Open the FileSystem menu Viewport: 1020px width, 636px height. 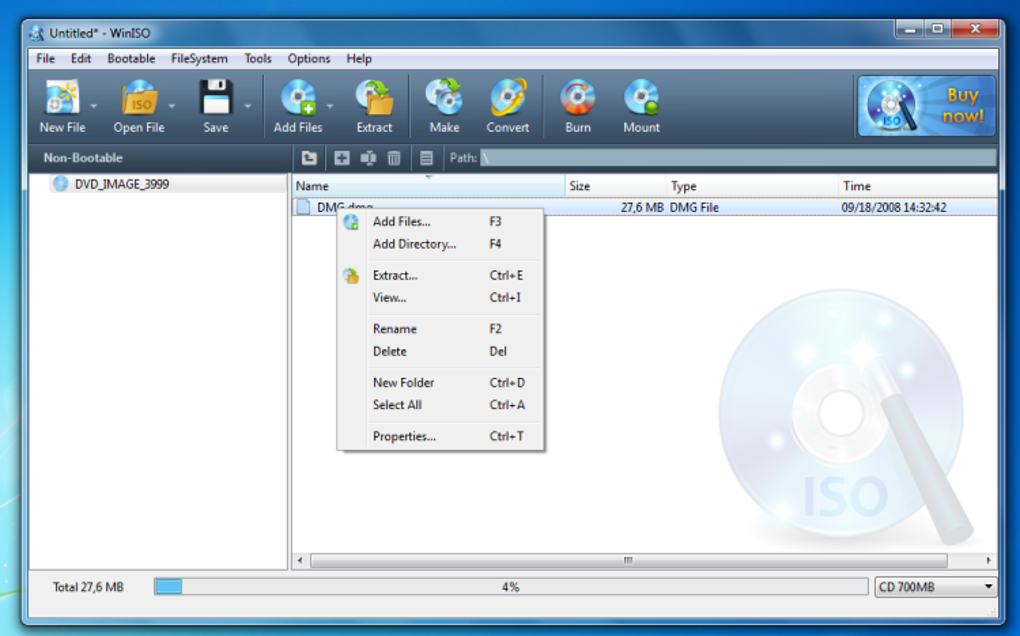pos(199,59)
